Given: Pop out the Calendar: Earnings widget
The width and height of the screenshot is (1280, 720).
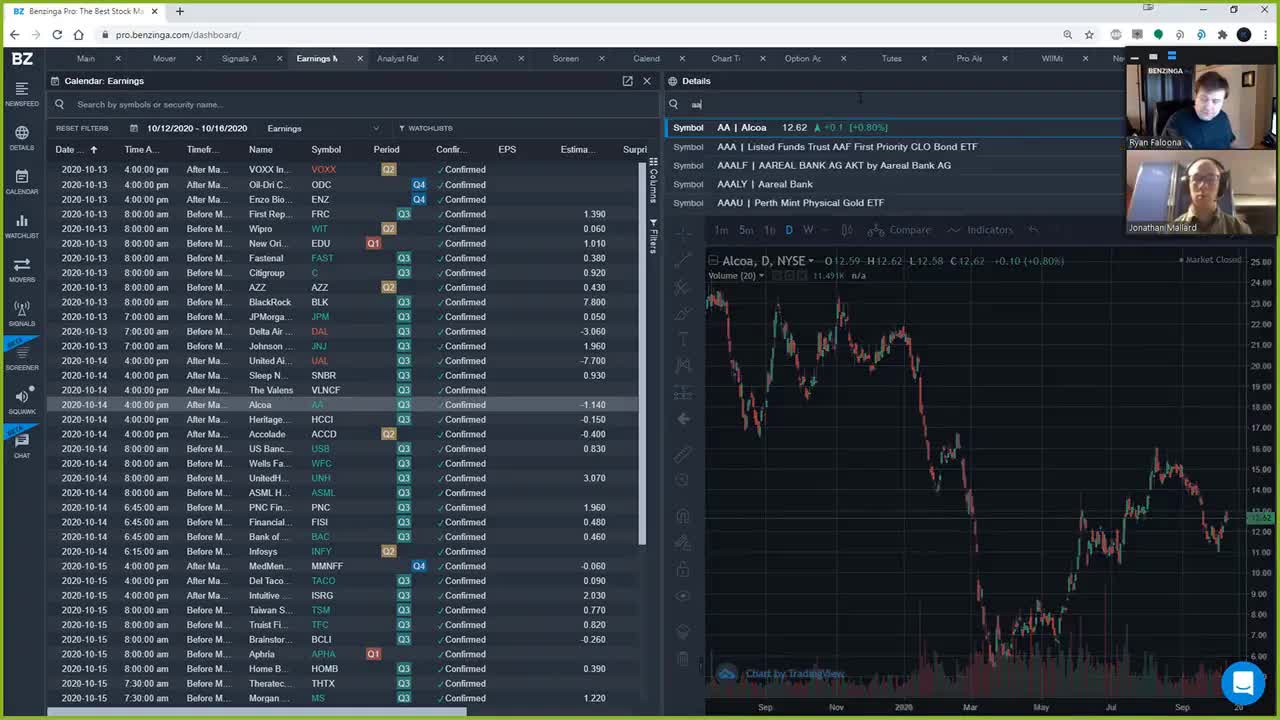Looking at the screenshot, I should [627, 81].
